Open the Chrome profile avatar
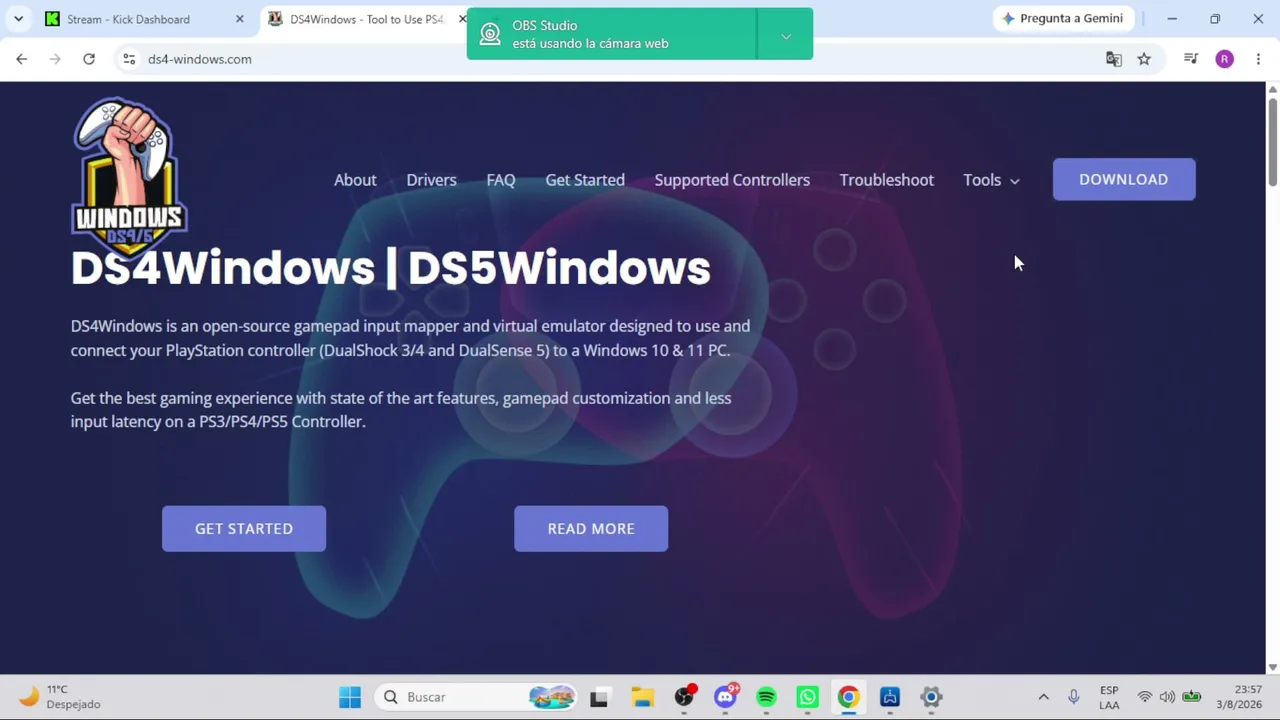 (1224, 59)
